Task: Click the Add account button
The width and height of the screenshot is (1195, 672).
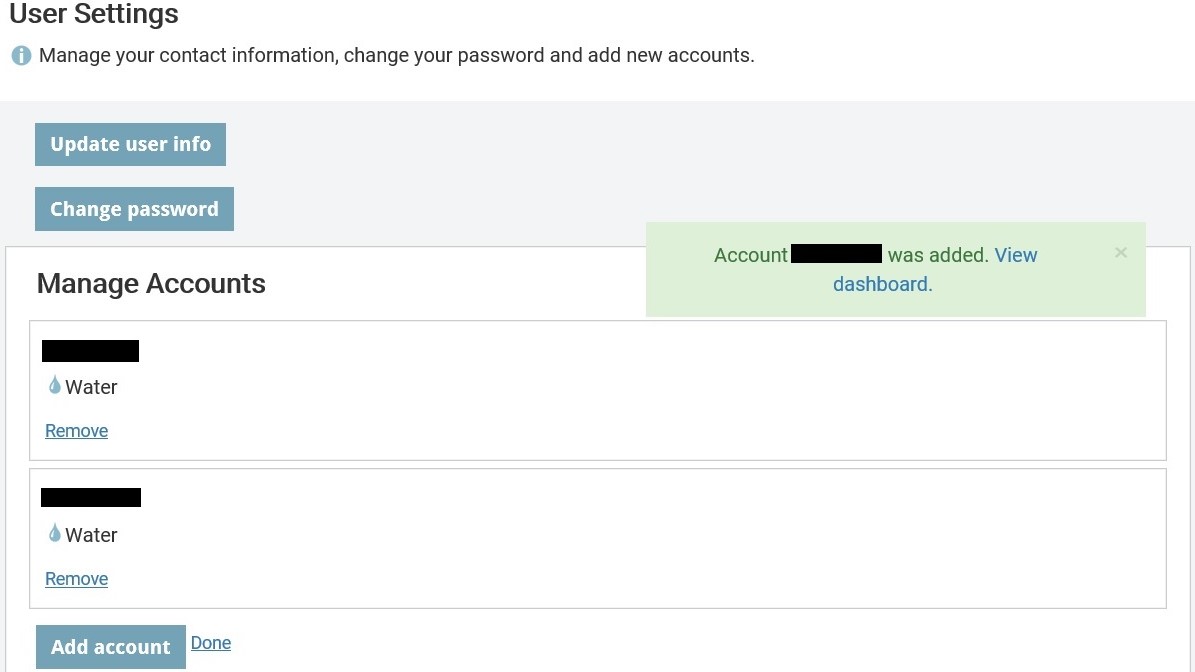Action: click(x=111, y=647)
